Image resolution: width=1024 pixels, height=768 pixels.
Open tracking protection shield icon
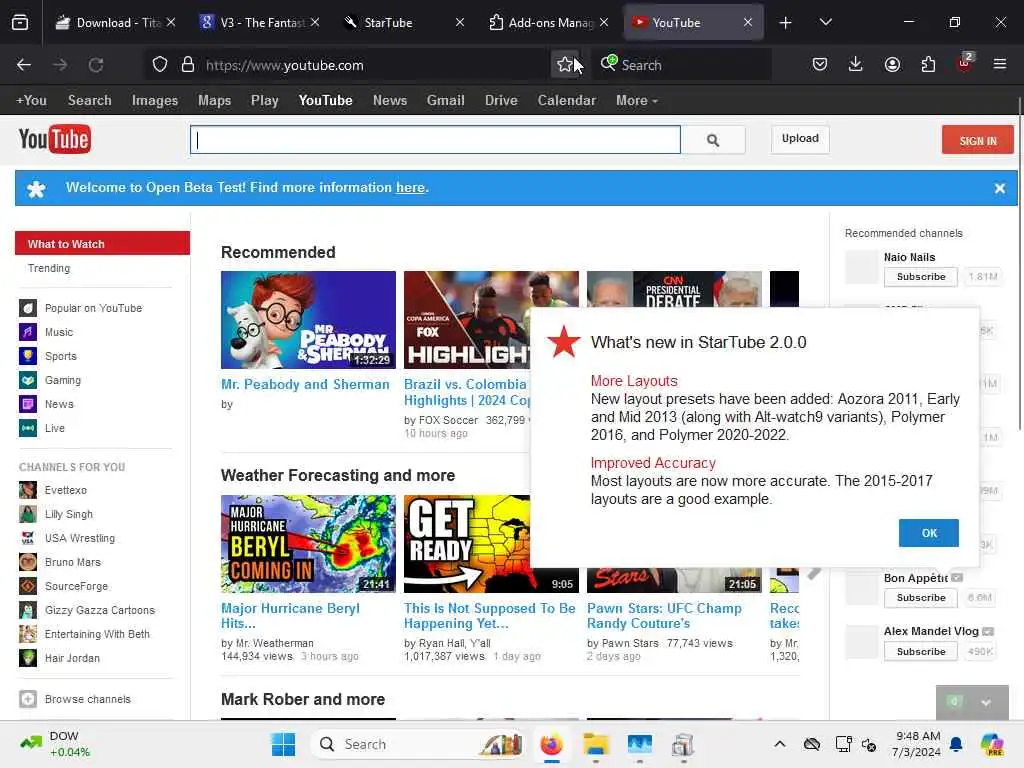click(x=160, y=65)
